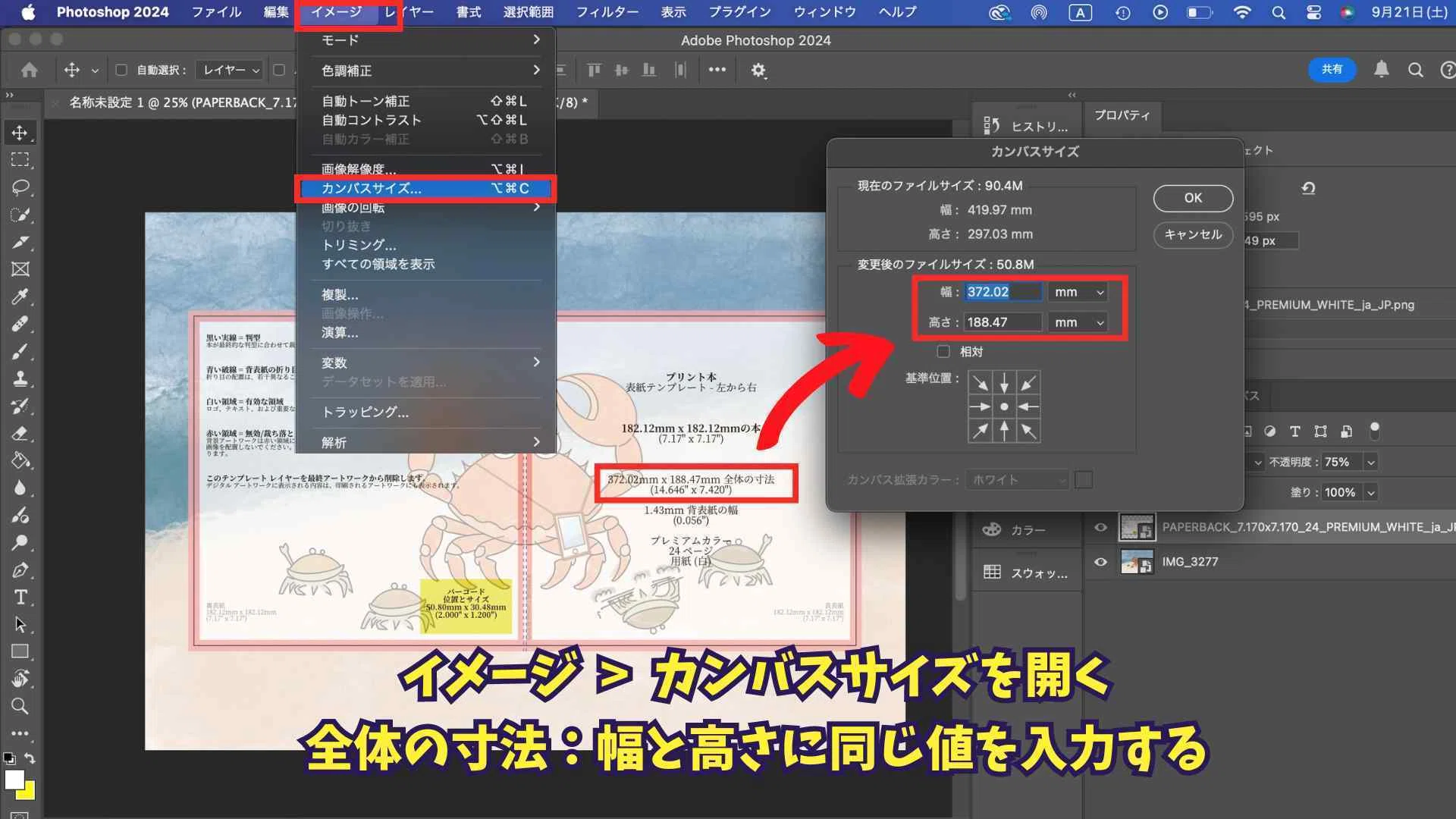Choose 画像解像度... menu entry
1456x819 pixels.
pos(427,169)
